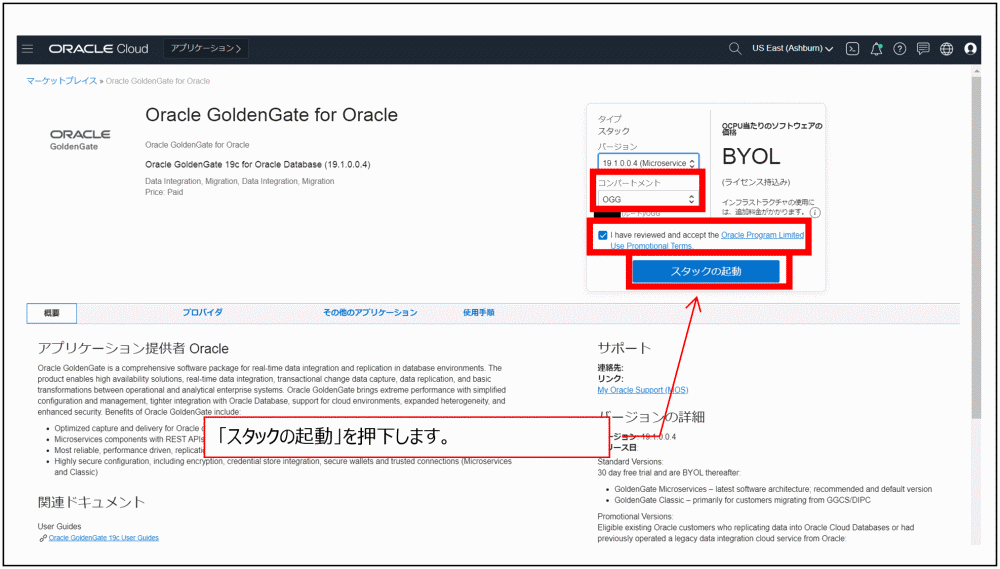Viewport: 1000px width, 569px height.
Task: Click the Oracle Cloud logo
Action: pyautogui.click(x=98, y=49)
